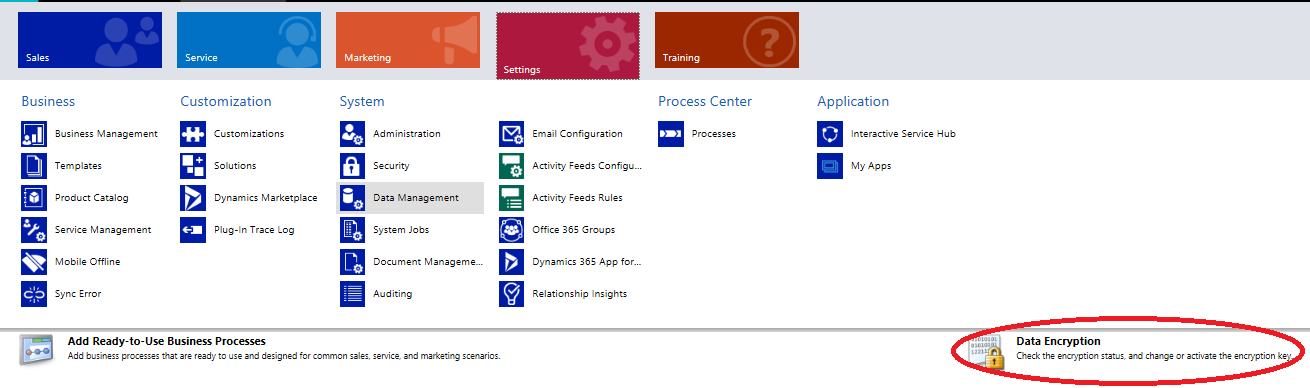Open Activity Feeds Rules link
Viewport: 1310px width, 388px height.
578,198
